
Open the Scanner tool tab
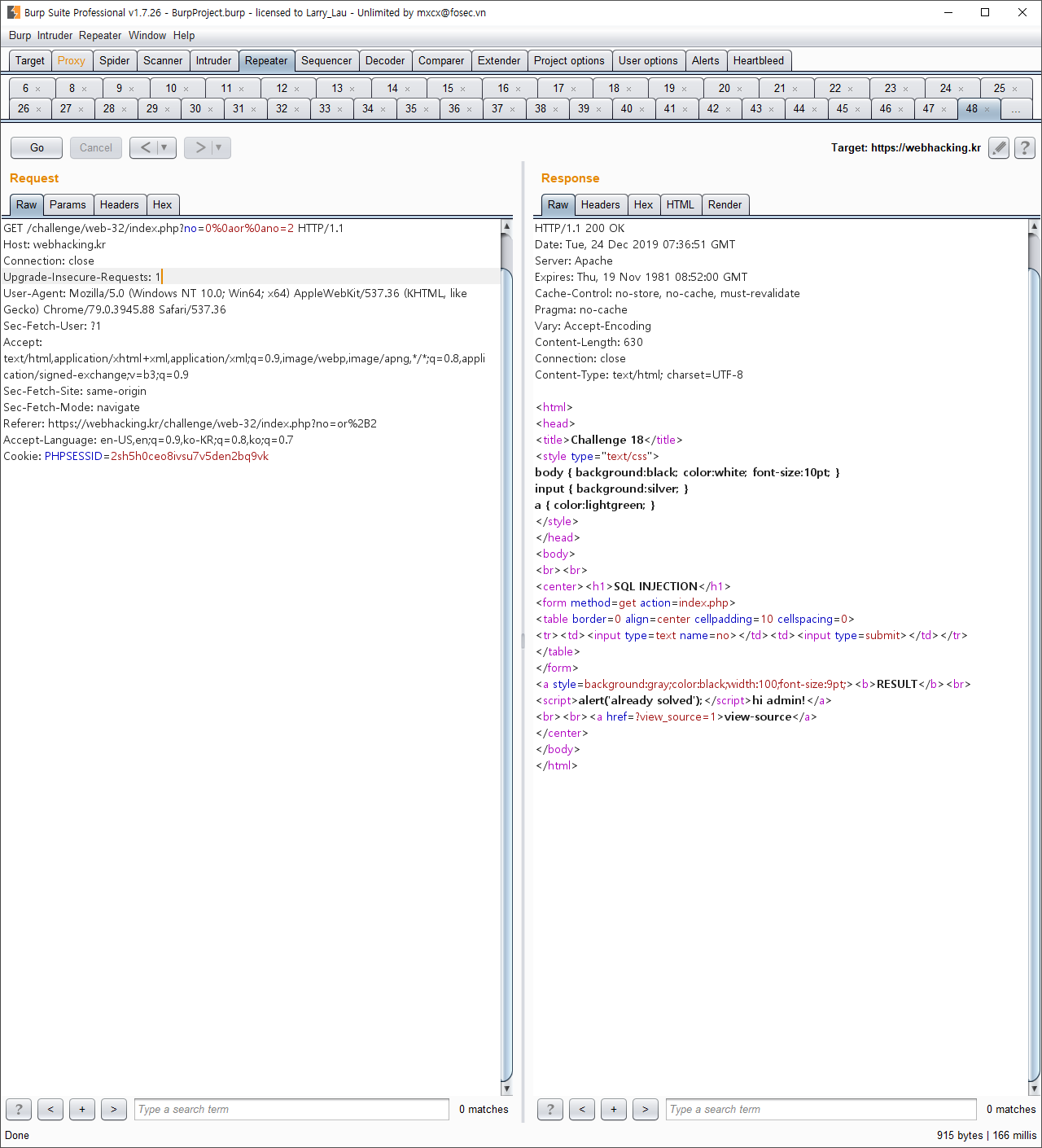tap(163, 60)
